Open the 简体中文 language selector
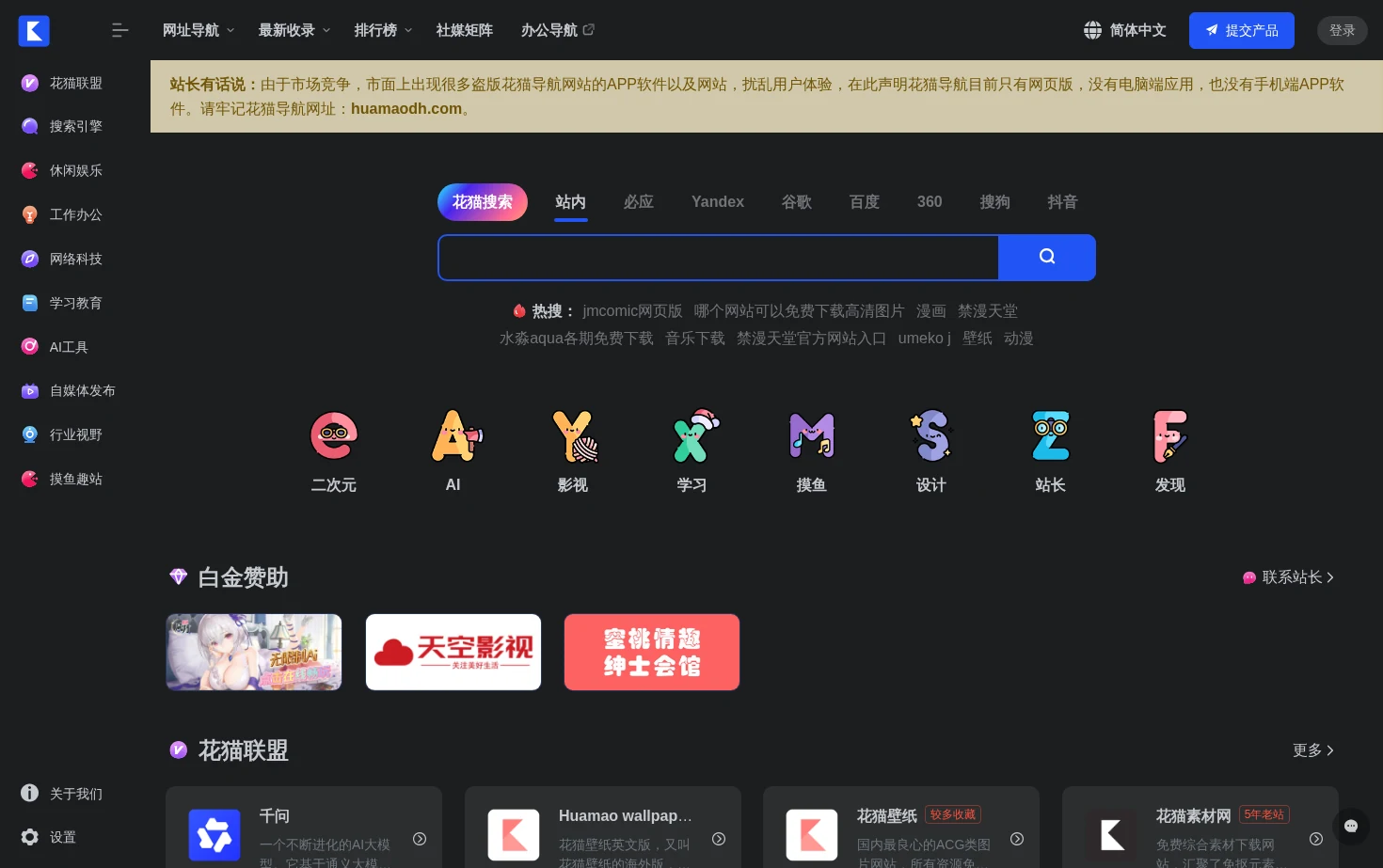 (1125, 30)
